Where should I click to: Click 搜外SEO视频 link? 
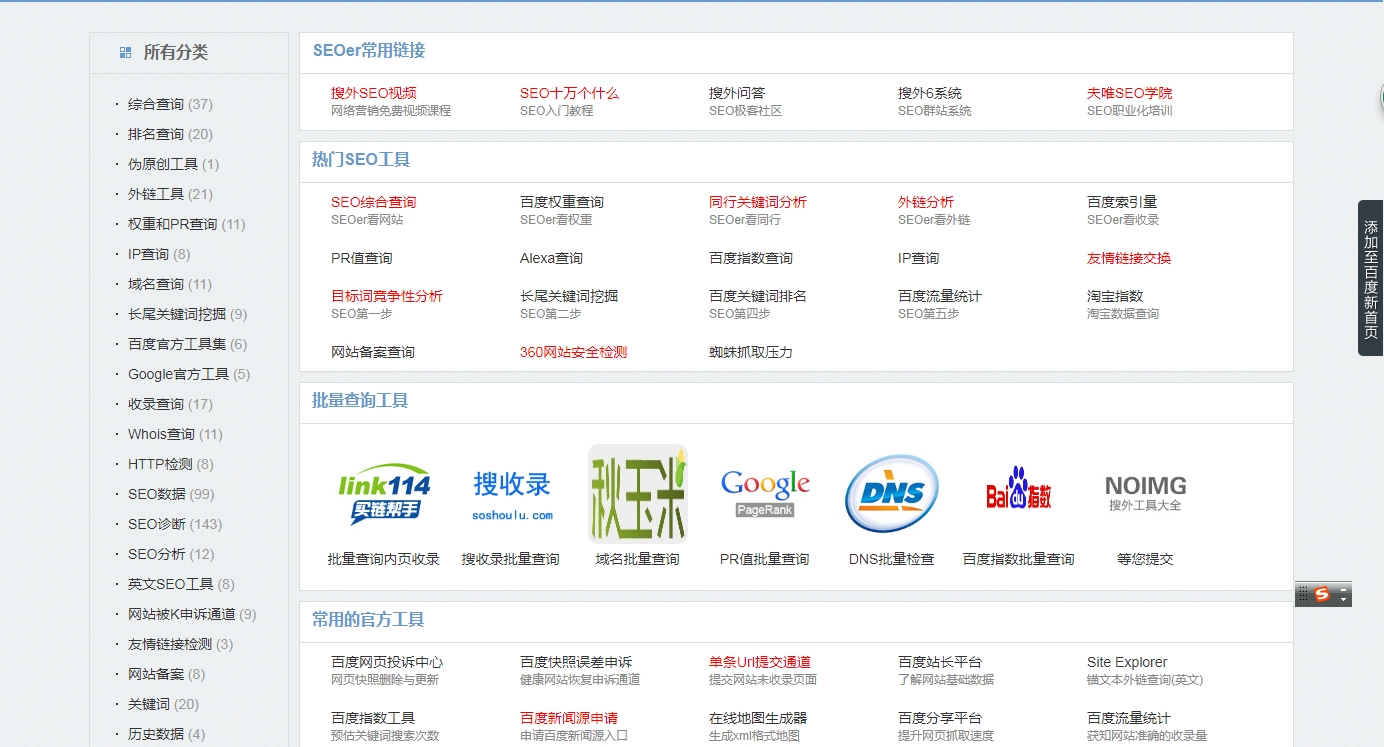click(x=373, y=93)
